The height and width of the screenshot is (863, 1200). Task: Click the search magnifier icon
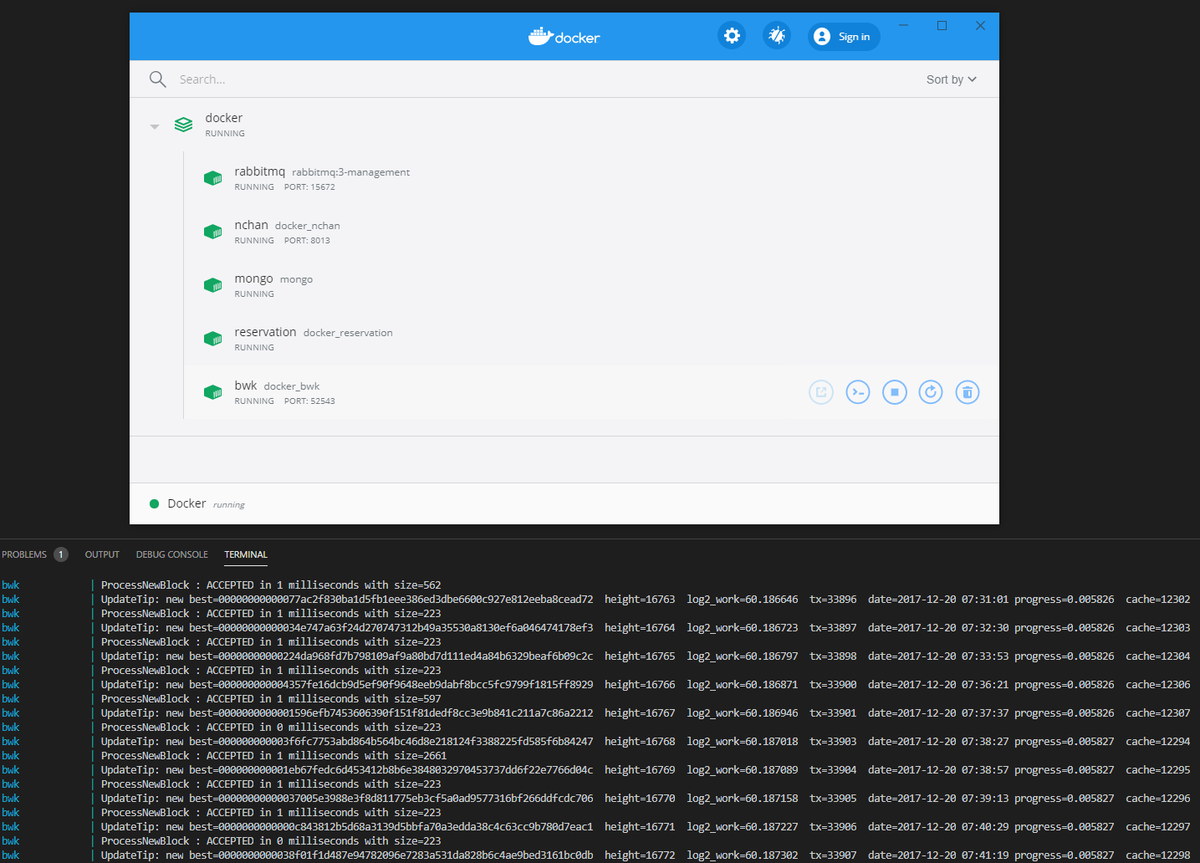(x=157, y=78)
